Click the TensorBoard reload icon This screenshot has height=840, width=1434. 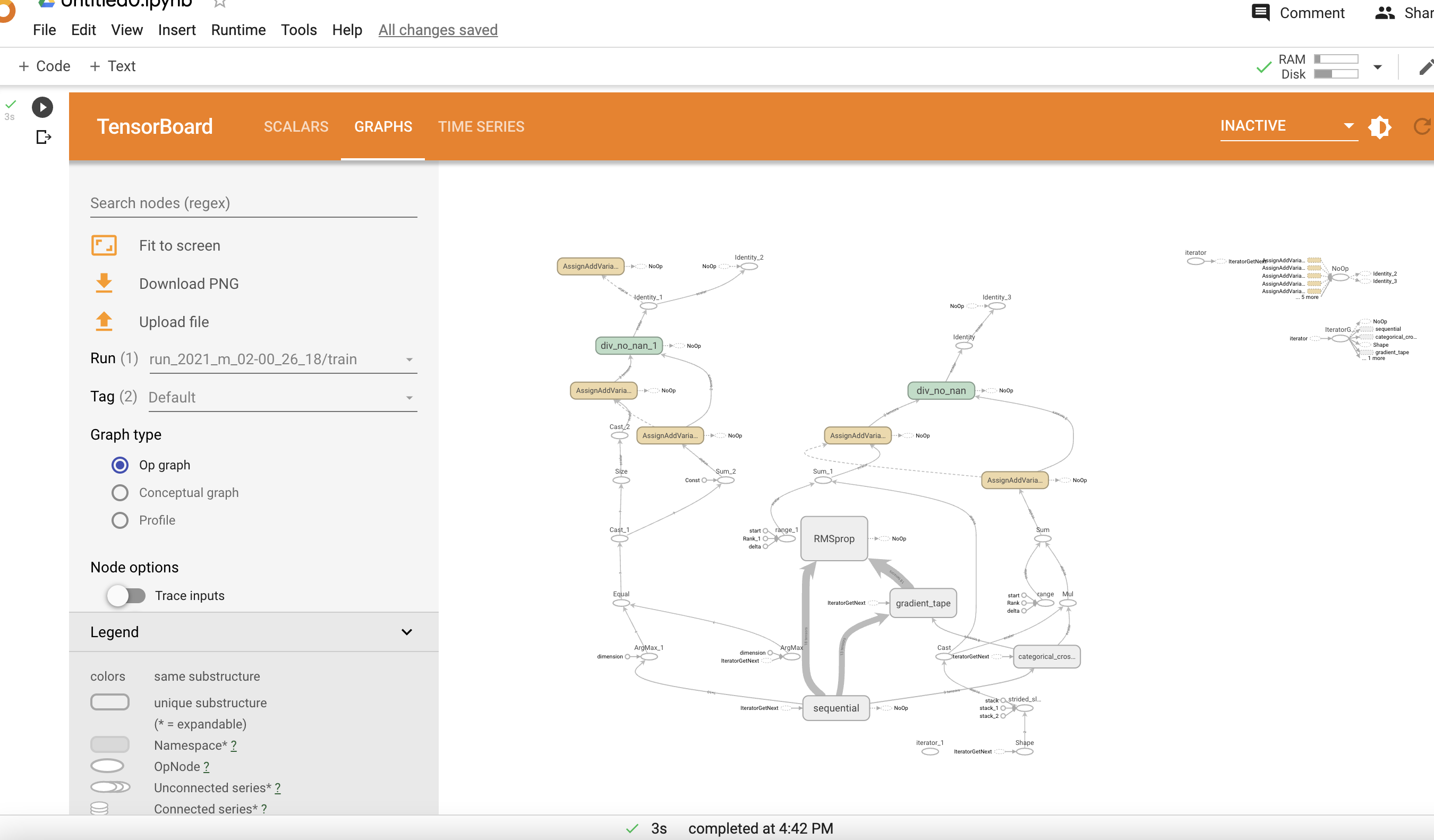(1422, 126)
